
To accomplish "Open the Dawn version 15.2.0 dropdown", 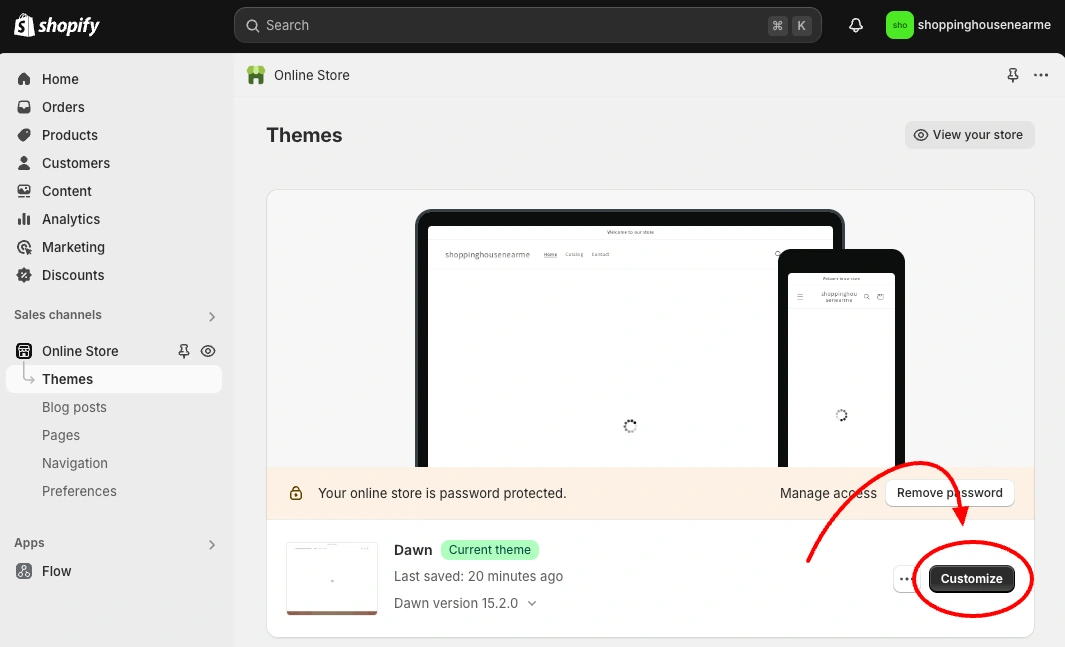I will [465, 603].
